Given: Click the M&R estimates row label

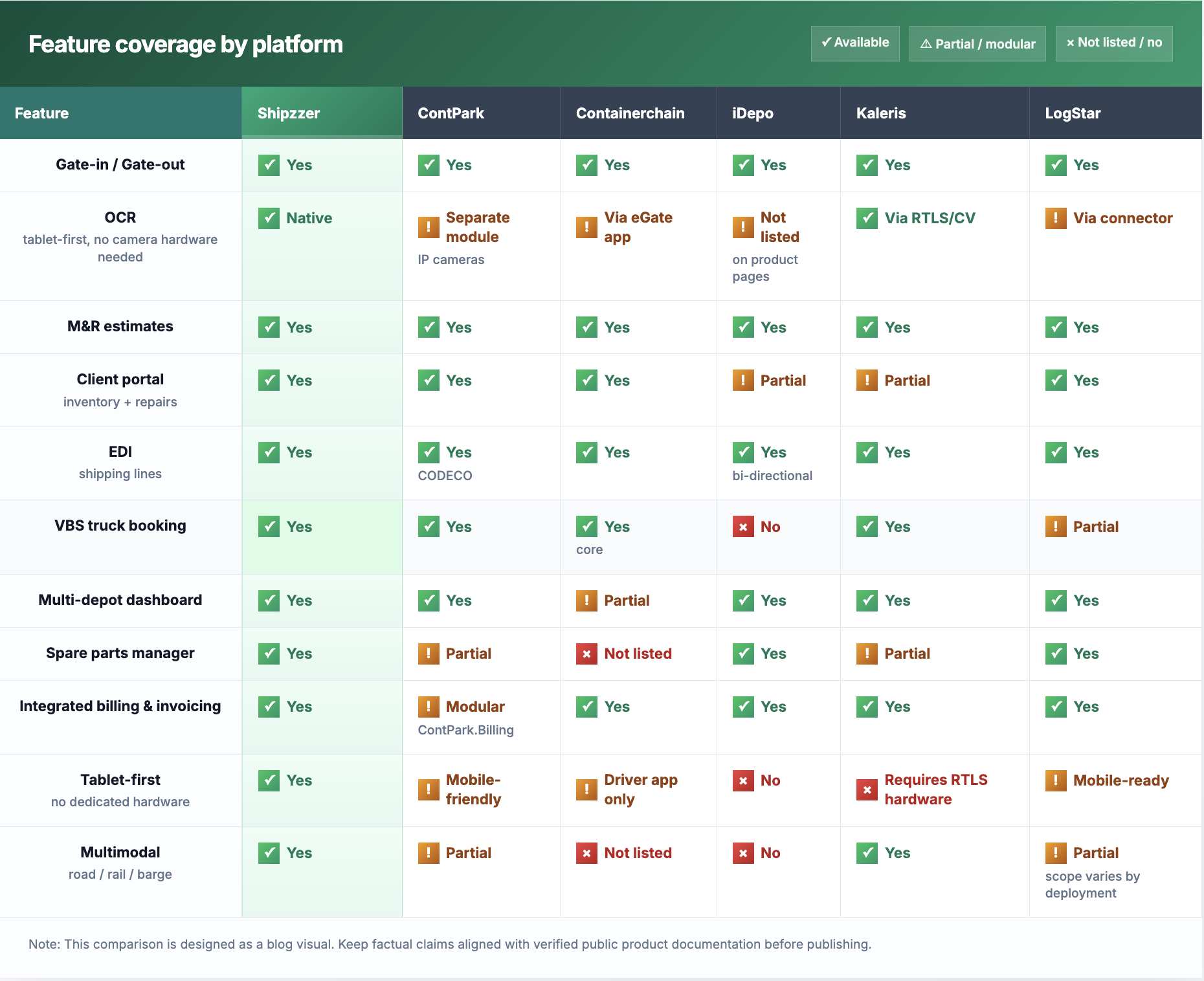Looking at the screenshot, I should pos(120,326).
